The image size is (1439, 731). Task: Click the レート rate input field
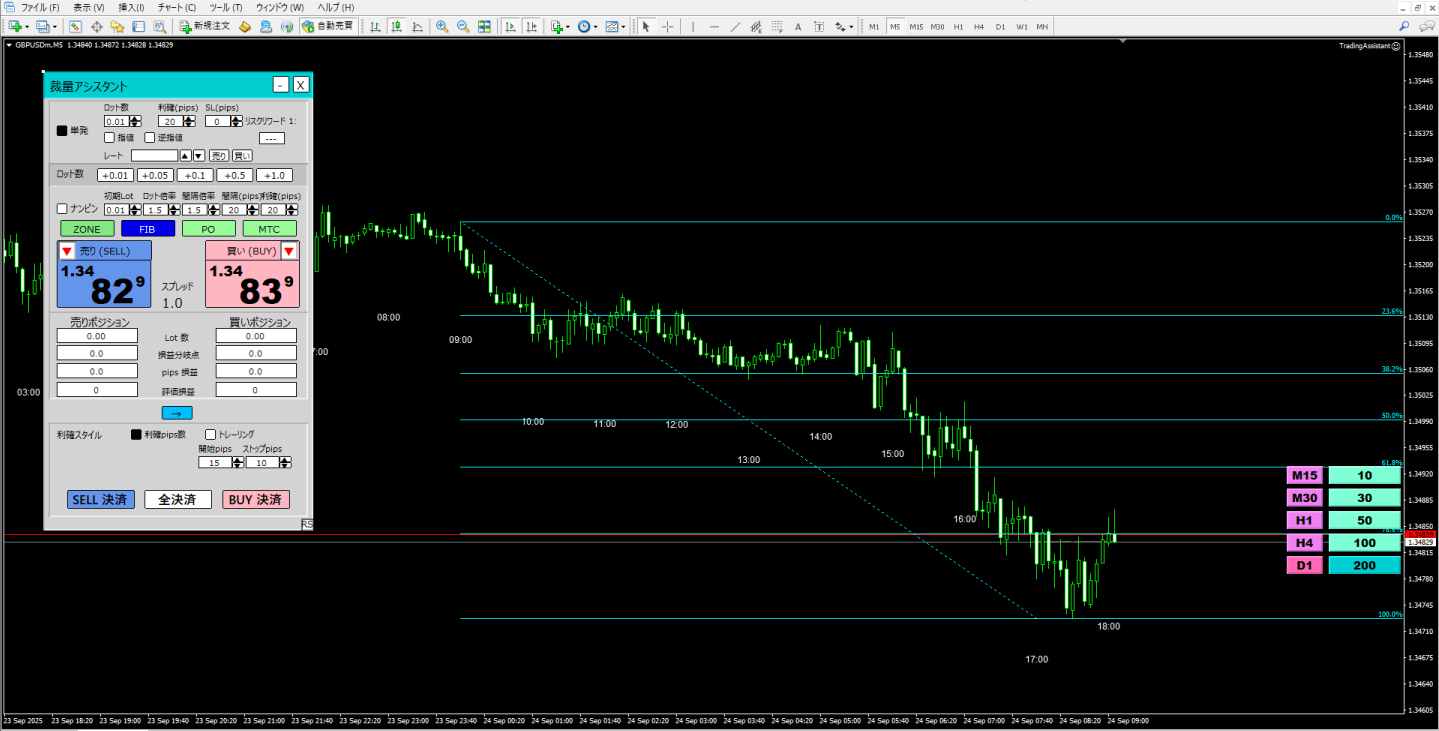click(154, 155)
